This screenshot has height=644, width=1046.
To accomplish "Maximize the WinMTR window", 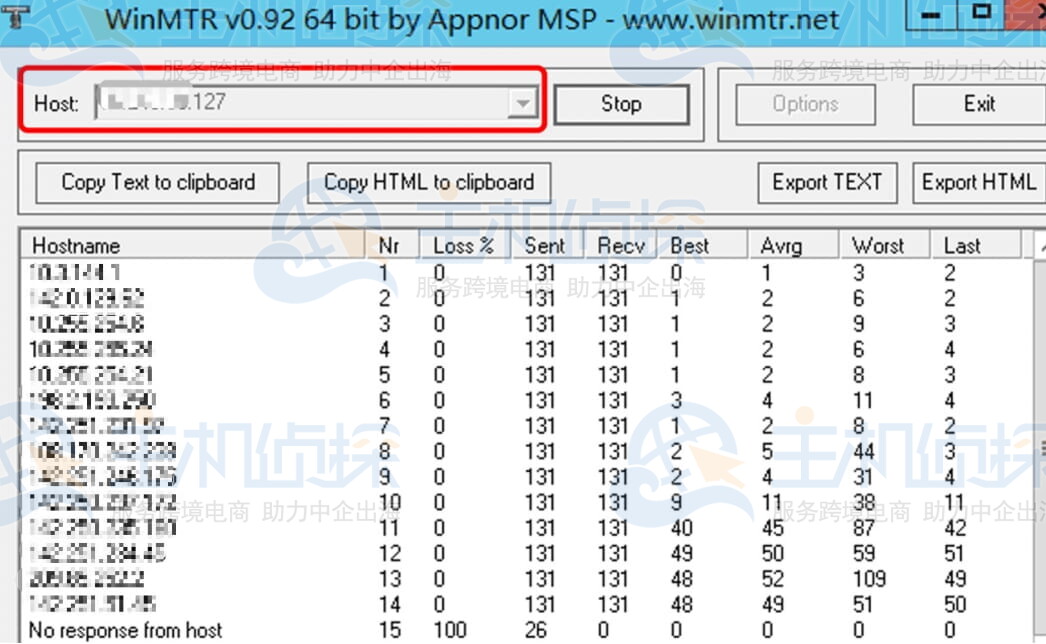I will pos(981,13).
